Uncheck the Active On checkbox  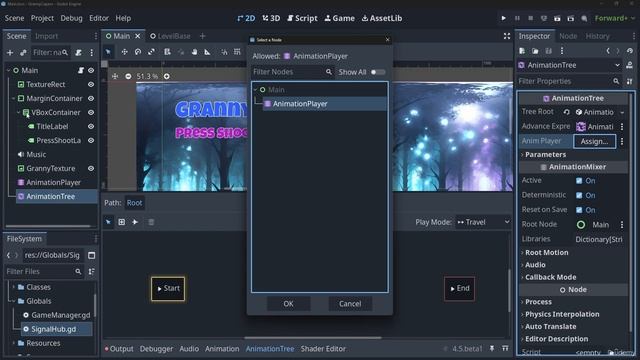[579, 181]
